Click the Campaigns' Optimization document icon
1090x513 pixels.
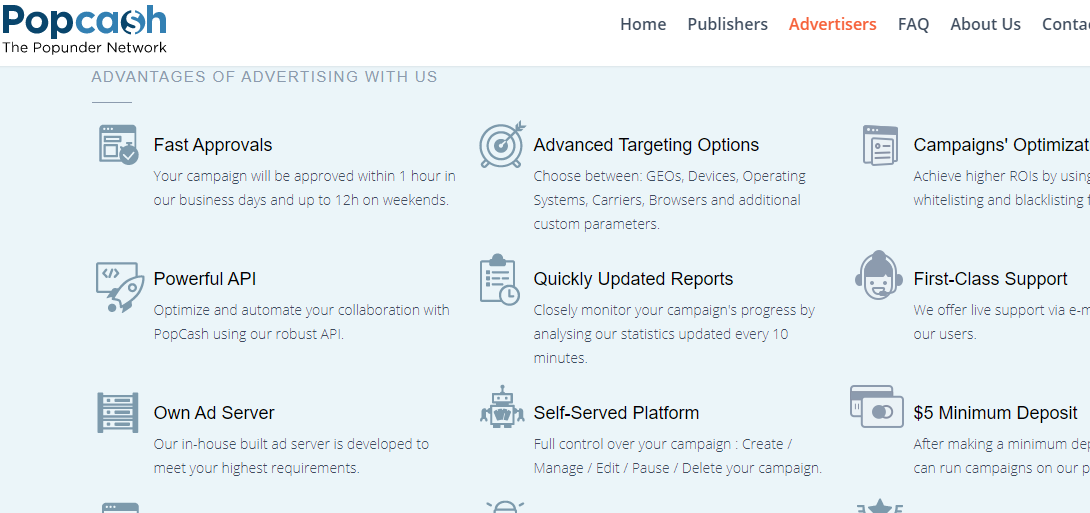click(x=880, y=145)
